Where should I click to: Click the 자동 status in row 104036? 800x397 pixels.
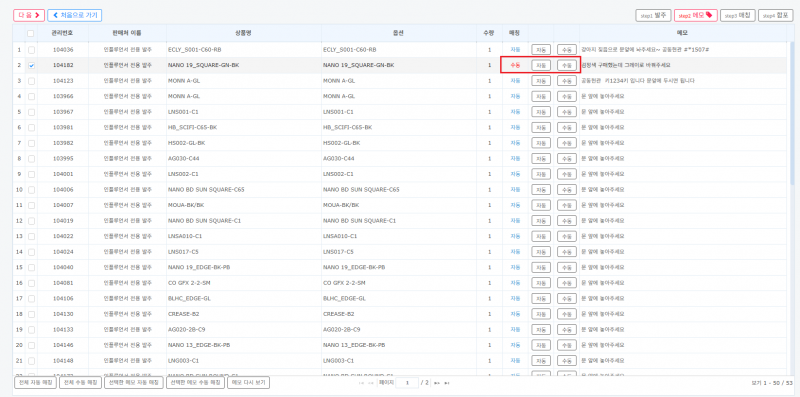(x=515, y=49)
